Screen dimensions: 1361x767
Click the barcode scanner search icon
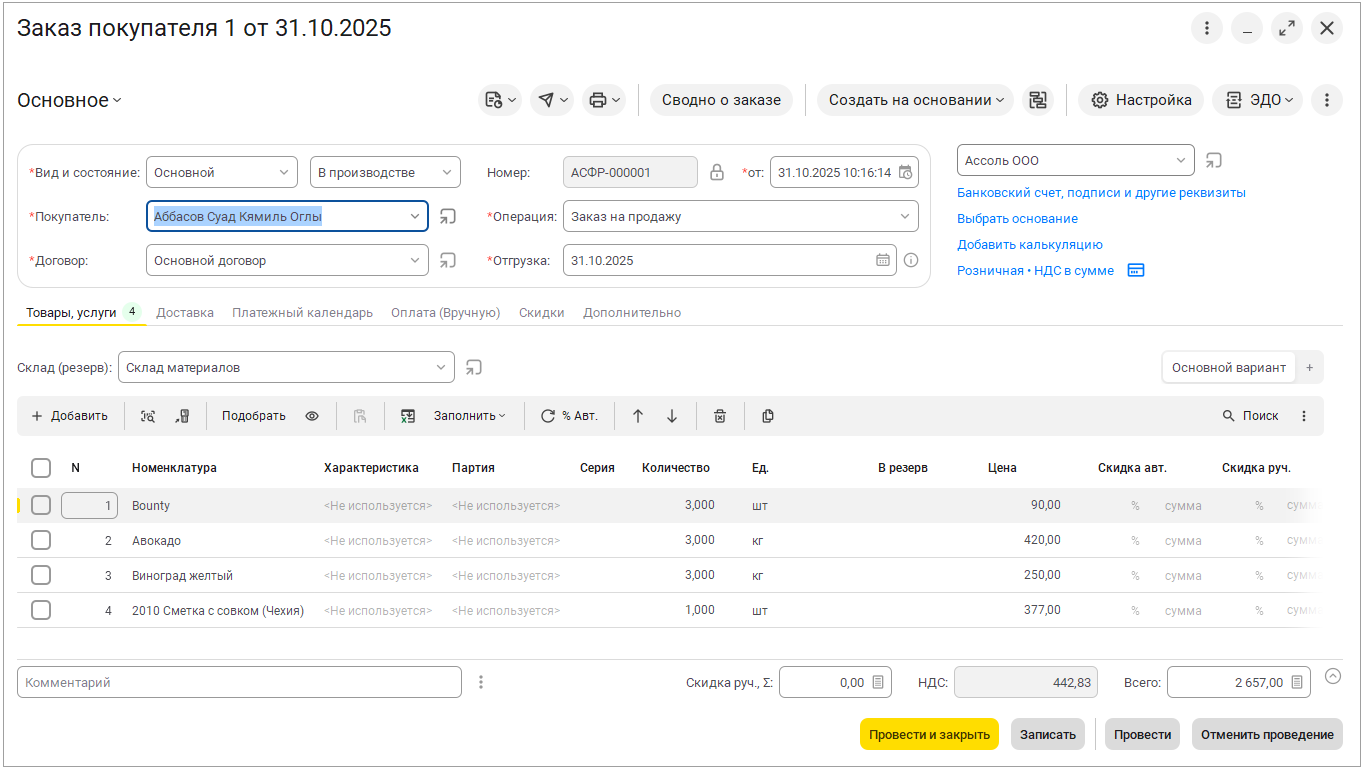[x=148, y=416]
